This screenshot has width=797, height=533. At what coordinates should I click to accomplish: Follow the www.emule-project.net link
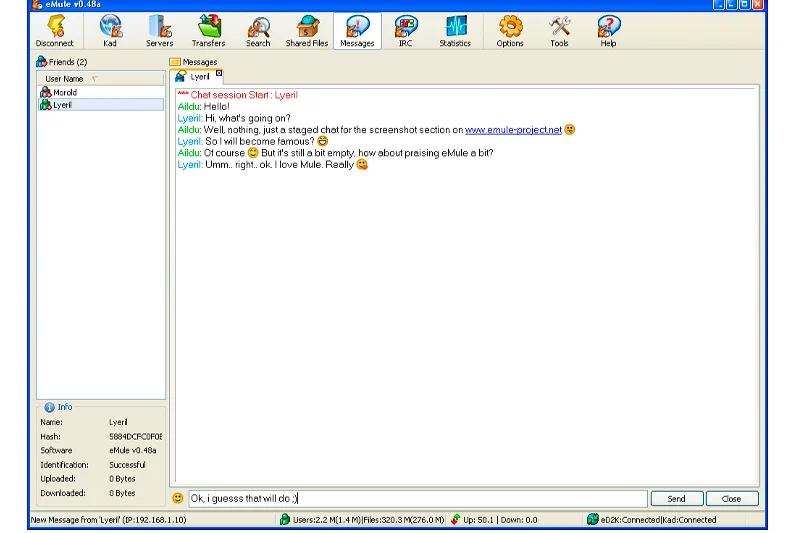(513, 130)
